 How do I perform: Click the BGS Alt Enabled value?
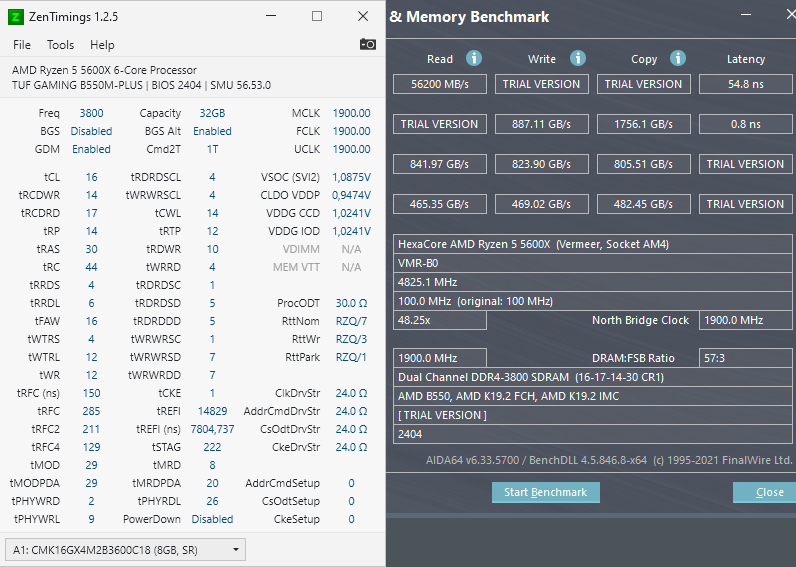coord(212,131)
